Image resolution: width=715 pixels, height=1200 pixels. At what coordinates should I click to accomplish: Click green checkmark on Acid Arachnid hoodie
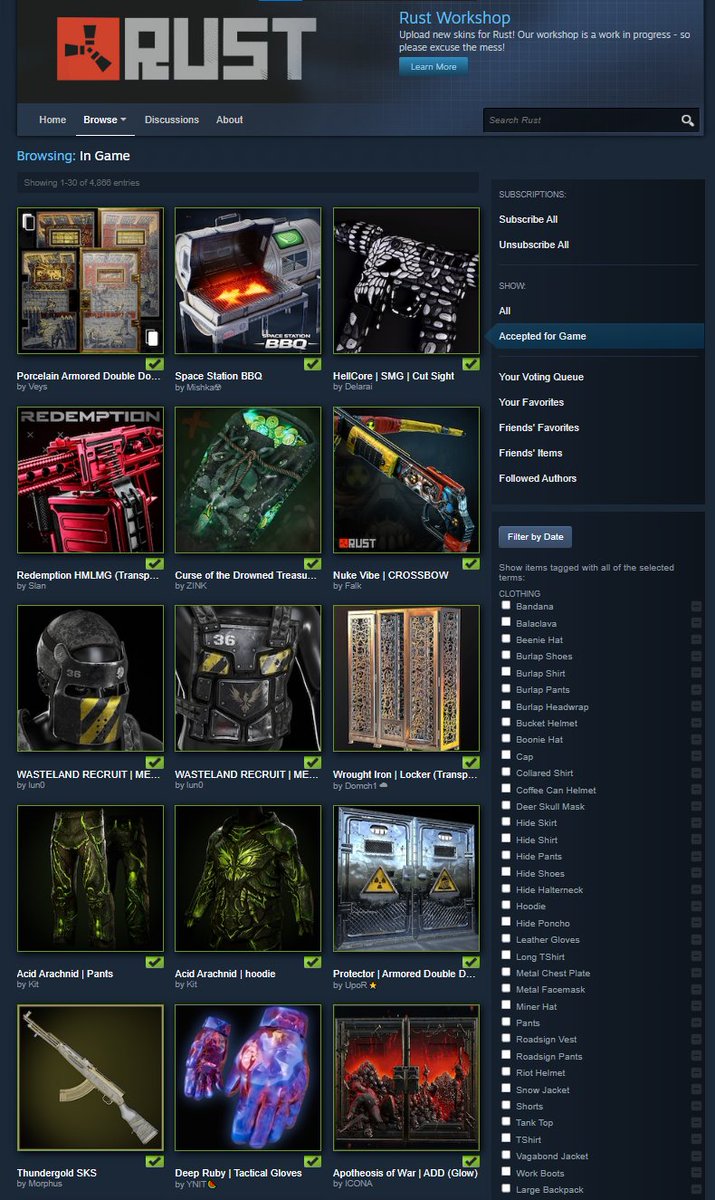click(313, 961)
